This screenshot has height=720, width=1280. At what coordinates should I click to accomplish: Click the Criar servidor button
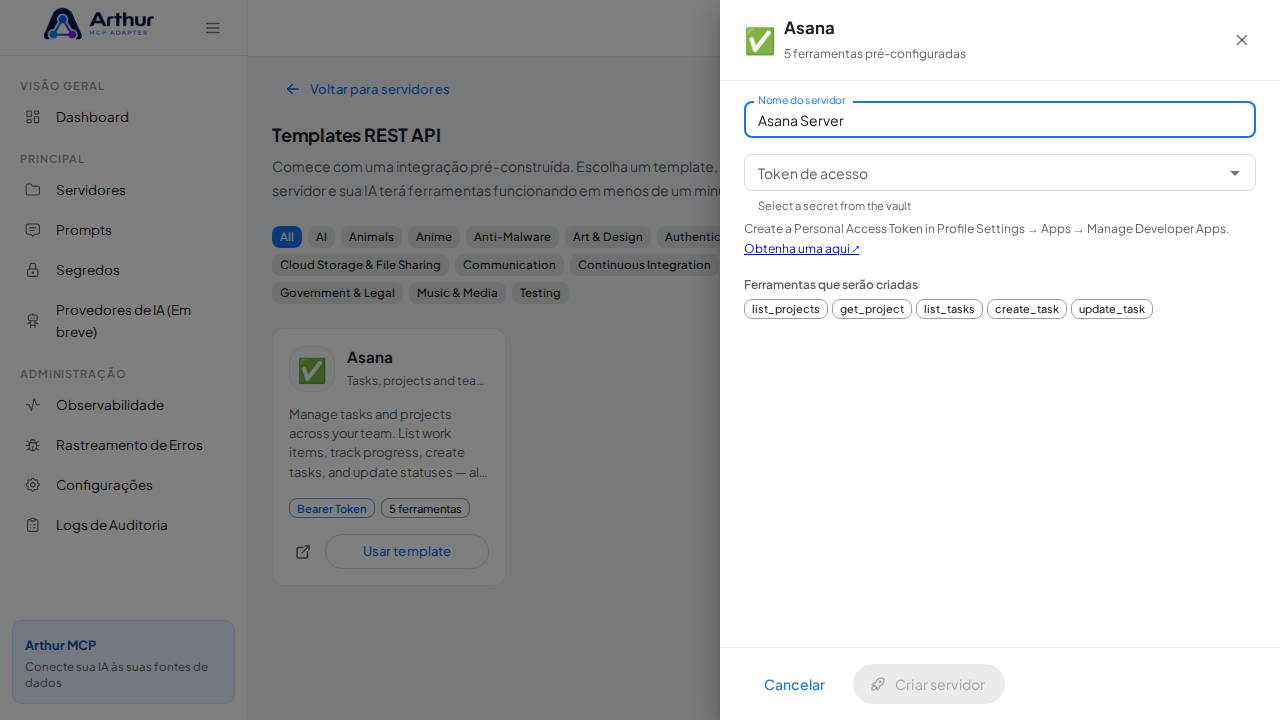pyautogui.click(x=929, y=684)
